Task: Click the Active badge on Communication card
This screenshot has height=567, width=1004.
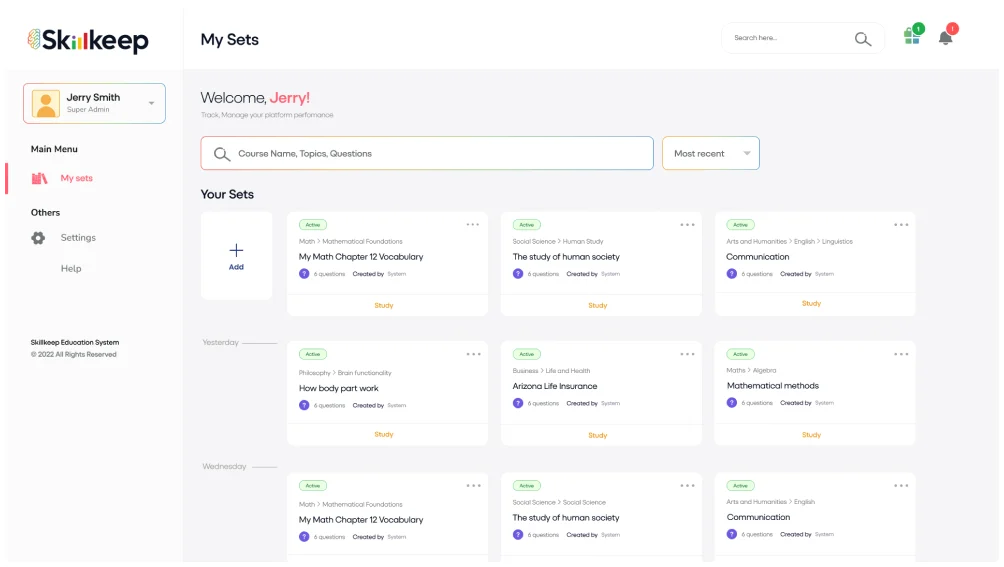Action: click(740, 225)
